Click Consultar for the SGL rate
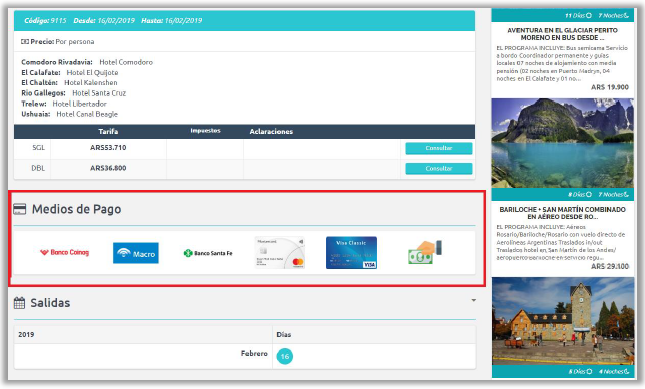This screenshot has height=389, width=645. 439,148
